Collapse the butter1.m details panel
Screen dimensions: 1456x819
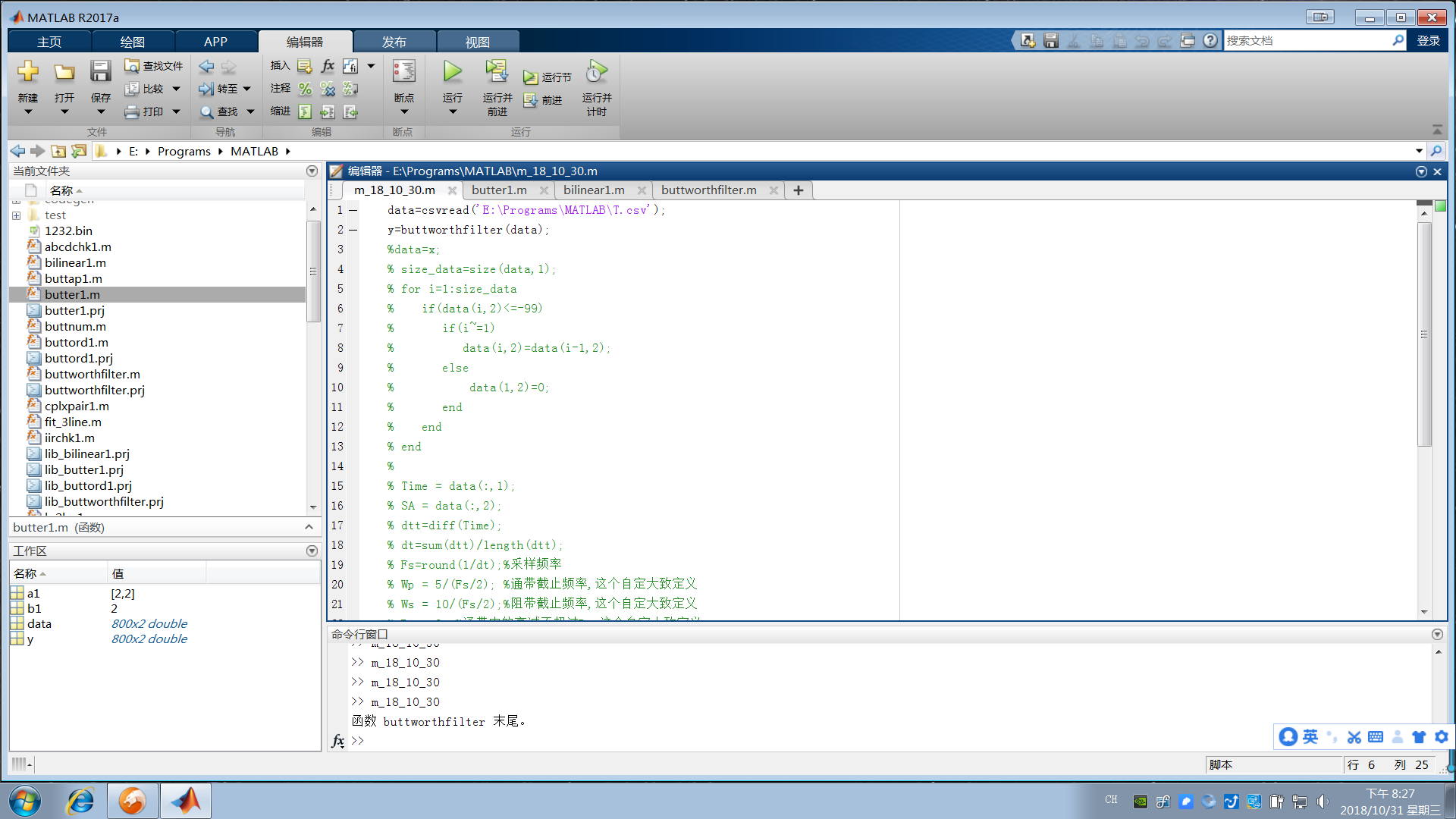coord(309,527)
